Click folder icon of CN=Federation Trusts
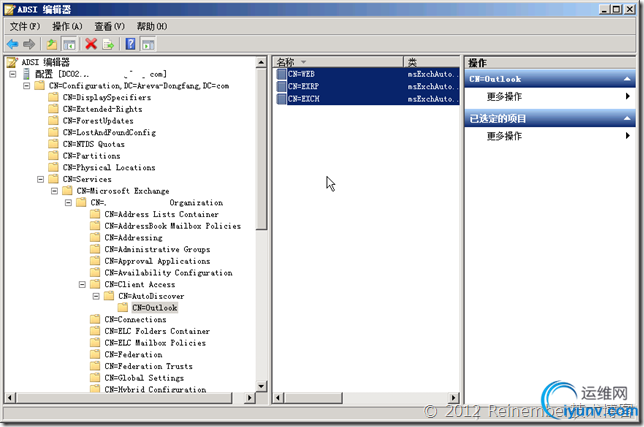Viewport: 644px width, 427px height. pos(95,366)
